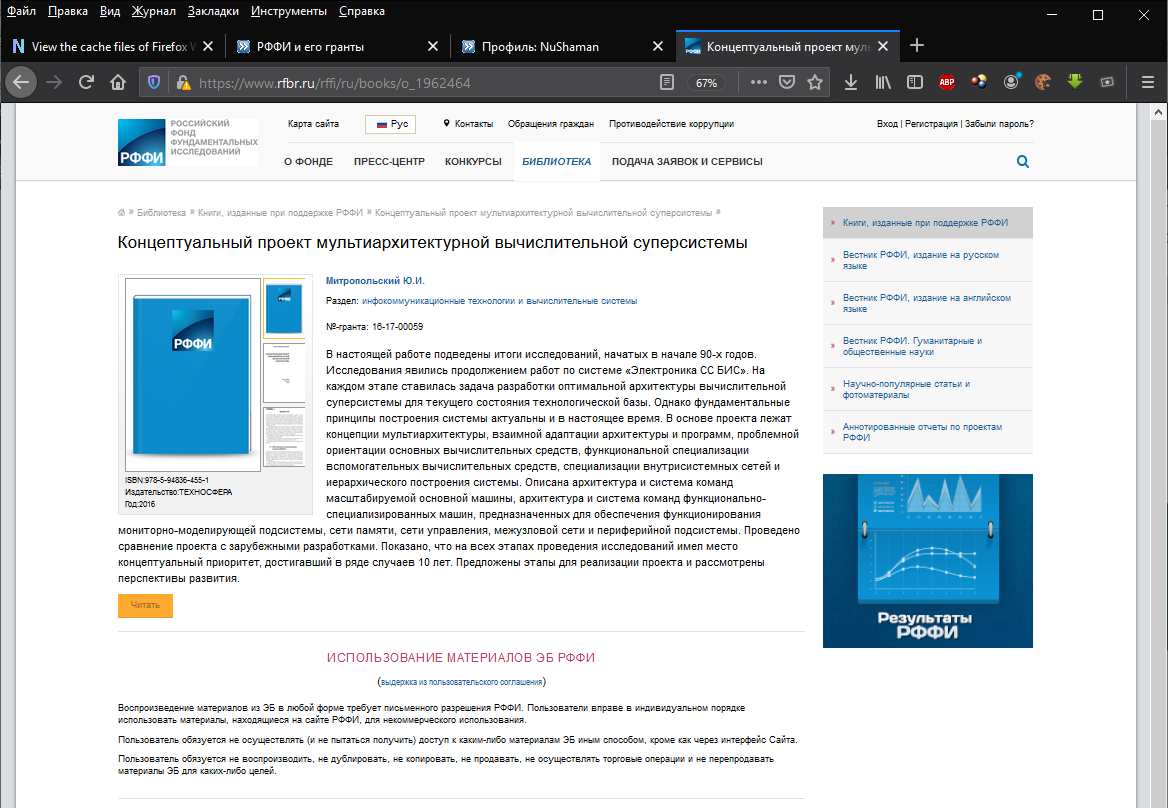The width and height of the screenshot is (1168, 808).
Task: Click the URL address bar
Action: 425,83
